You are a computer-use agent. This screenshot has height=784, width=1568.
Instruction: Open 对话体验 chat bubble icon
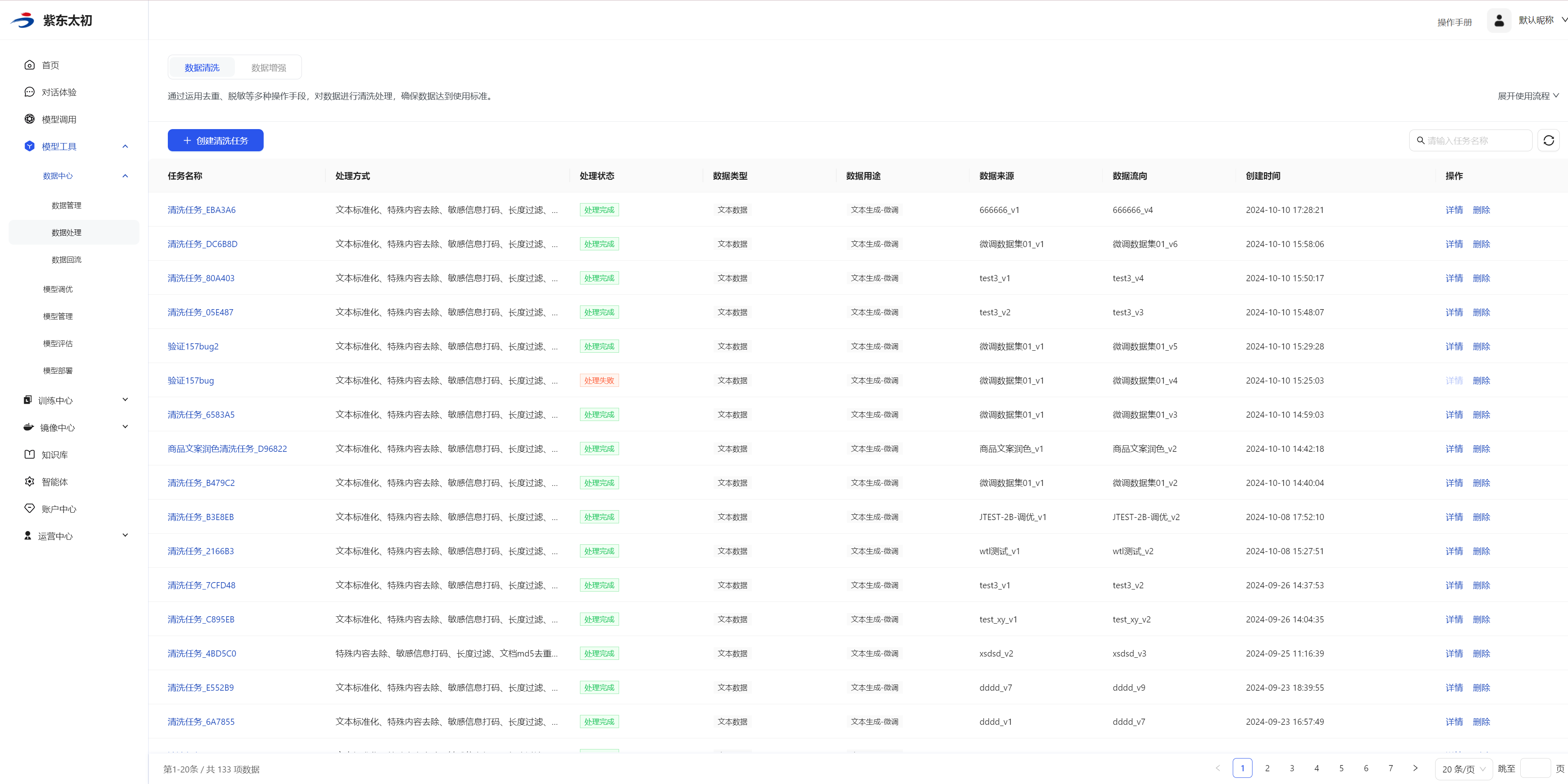29,92
